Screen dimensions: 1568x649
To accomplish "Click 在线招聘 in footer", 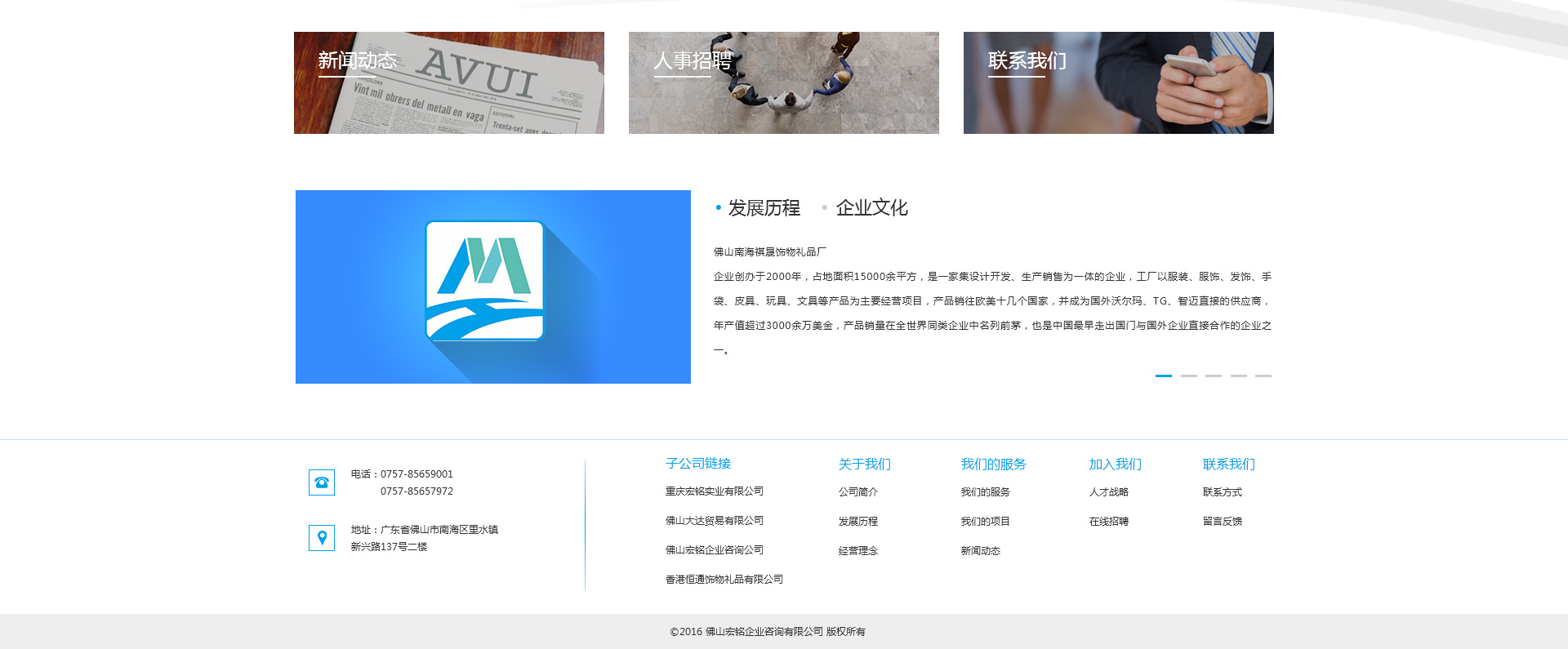I will (x=1108, y=522).
